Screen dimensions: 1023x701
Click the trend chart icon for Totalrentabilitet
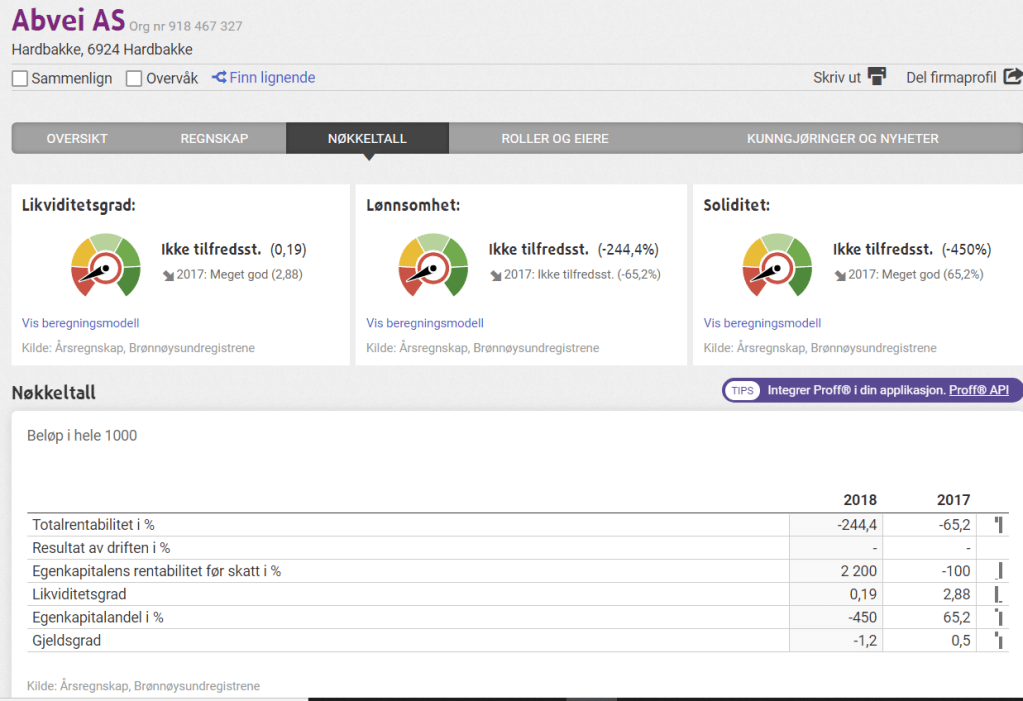pos(998,525)
